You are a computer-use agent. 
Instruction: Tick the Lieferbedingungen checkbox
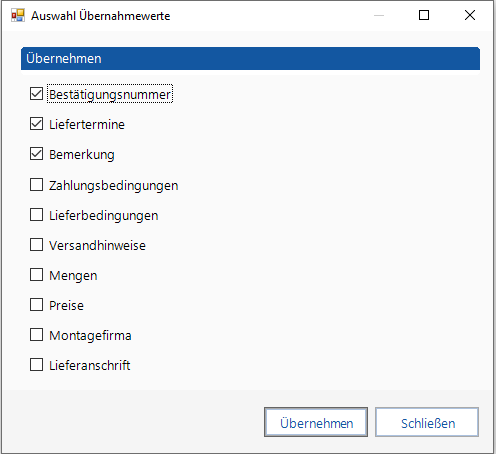coord(36,215)
